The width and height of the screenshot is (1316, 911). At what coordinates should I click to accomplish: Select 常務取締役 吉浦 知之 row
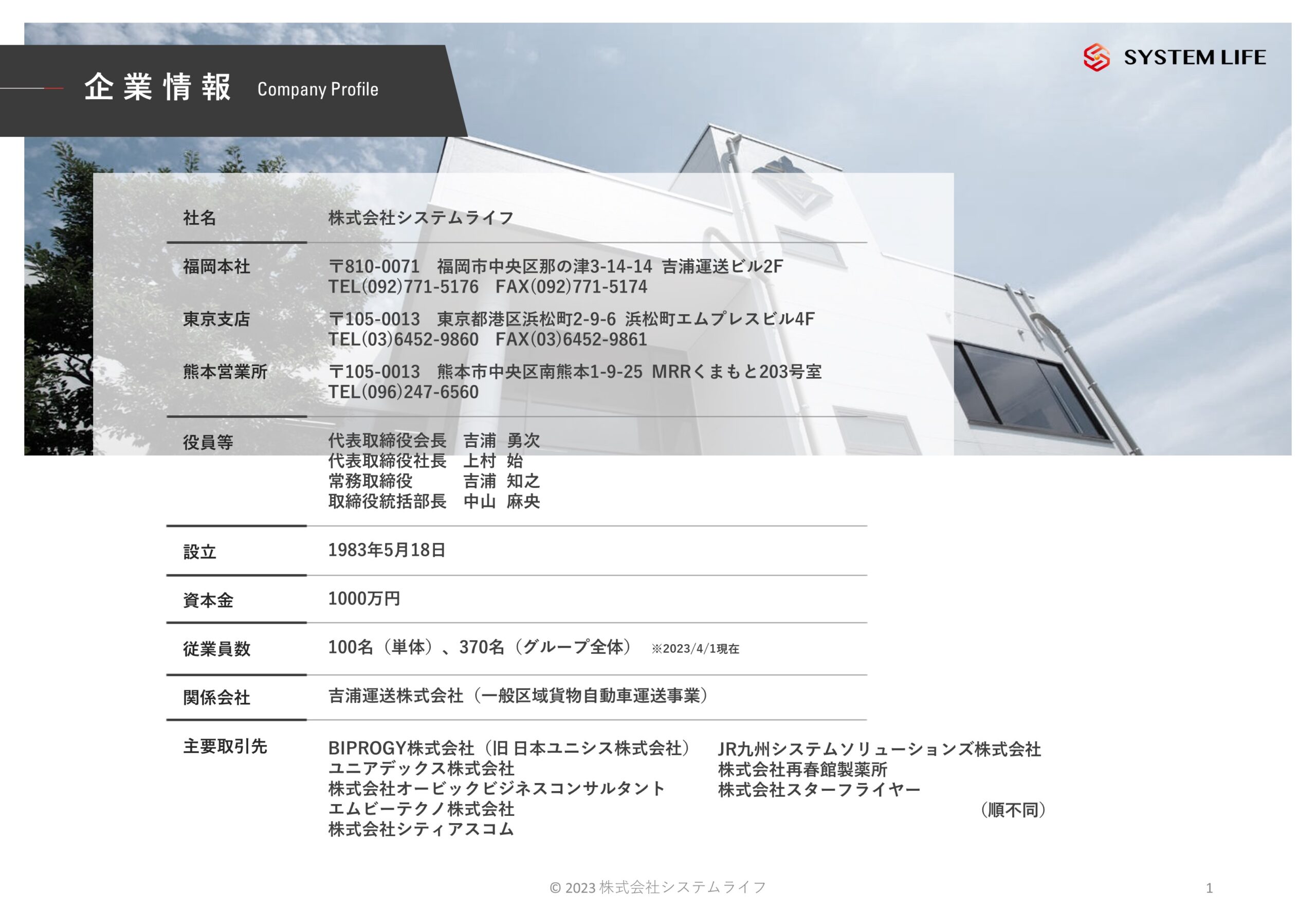click(x=434, y=481)
